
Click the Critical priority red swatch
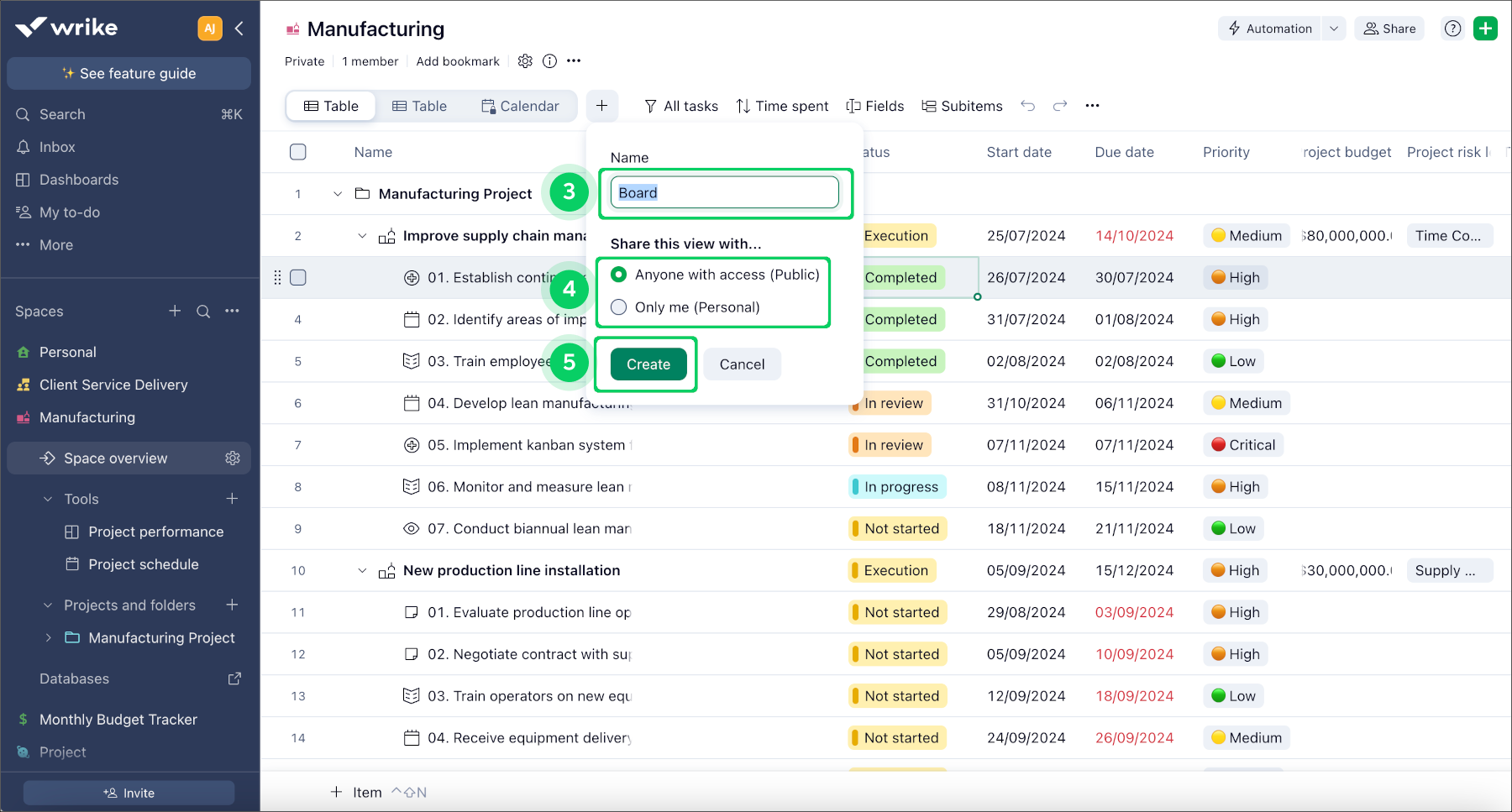[x=1218, y=445]
